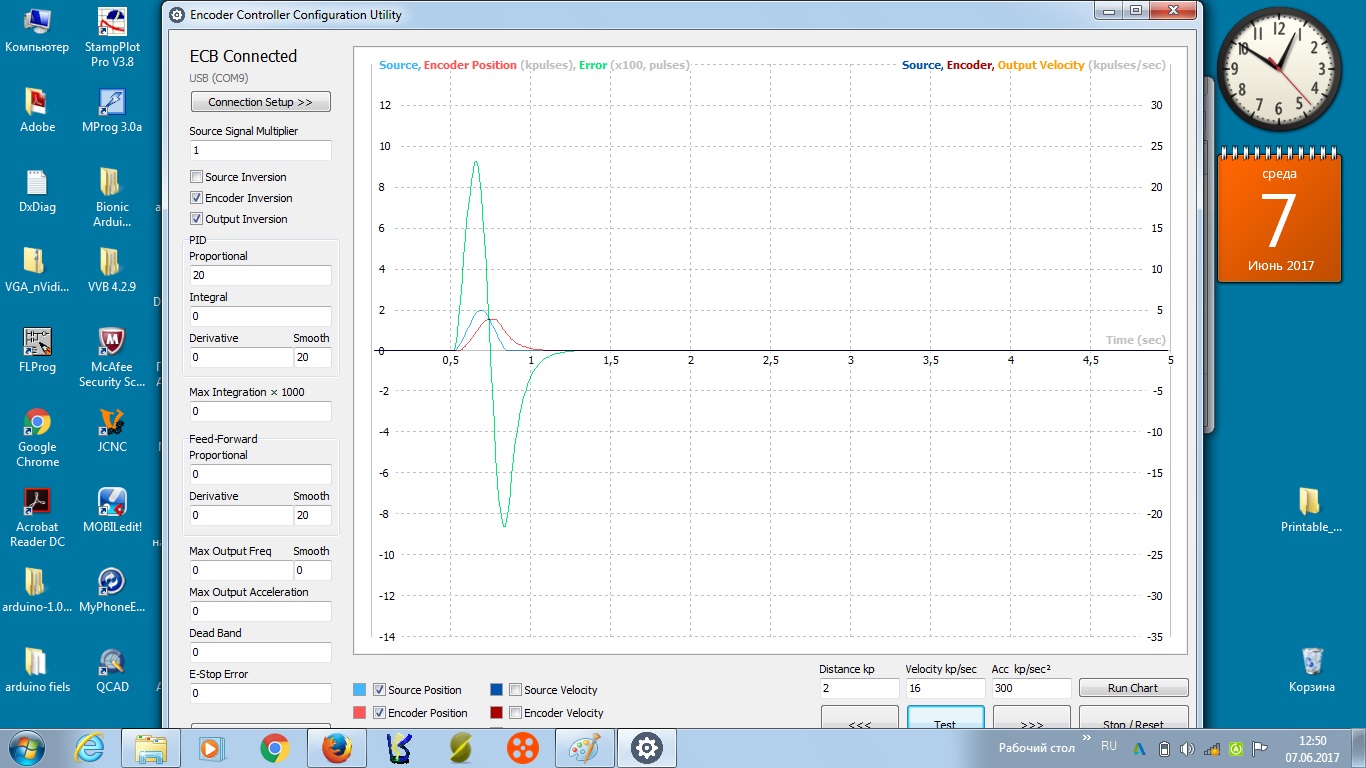Click the PID Proportional input field

[x=260, y=275]
